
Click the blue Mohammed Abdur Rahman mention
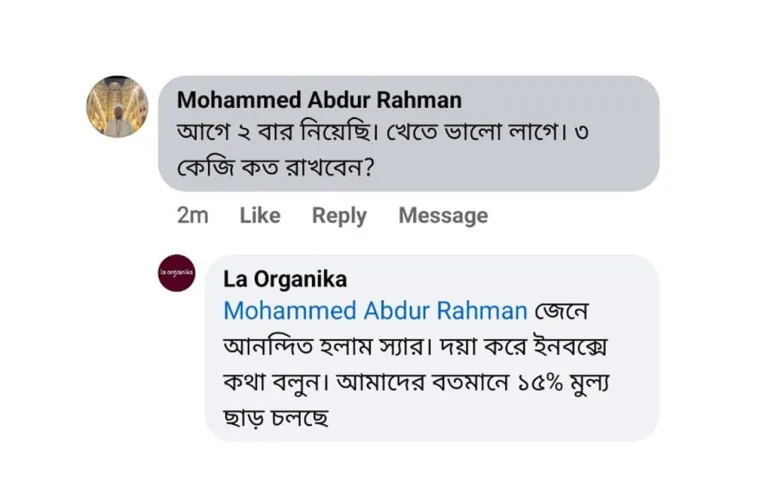[375, 310]
